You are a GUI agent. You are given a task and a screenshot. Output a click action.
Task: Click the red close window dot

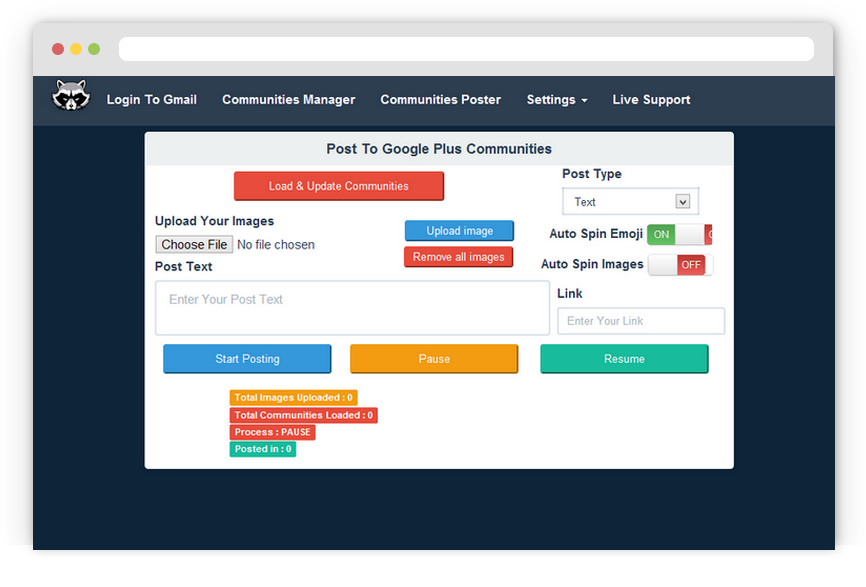[58, 49]
